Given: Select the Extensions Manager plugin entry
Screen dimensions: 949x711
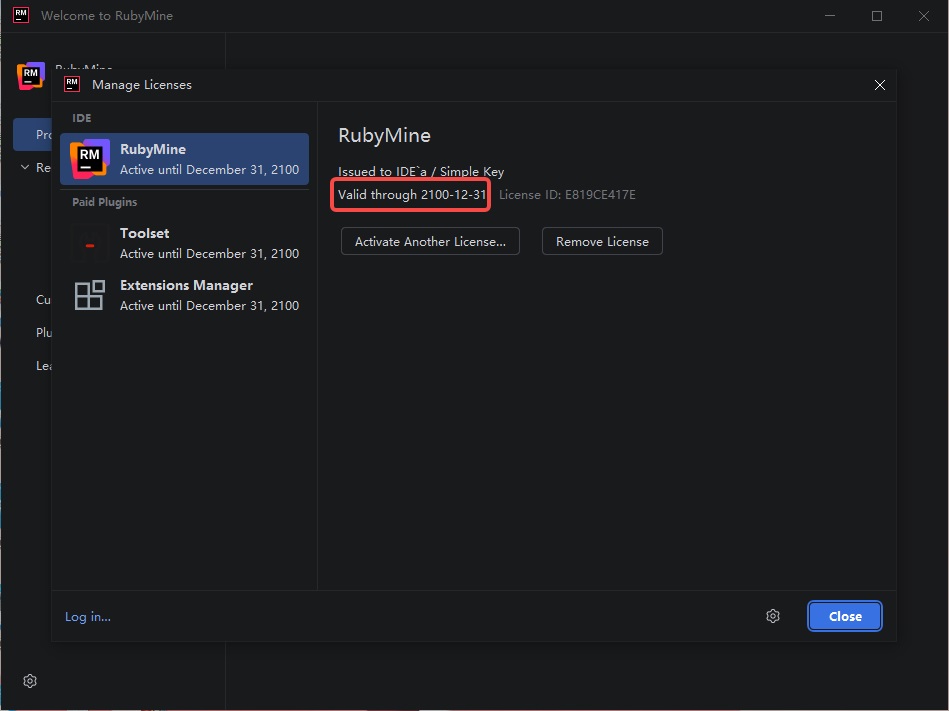Looking at the screenshot, I should tap(184, 295).
